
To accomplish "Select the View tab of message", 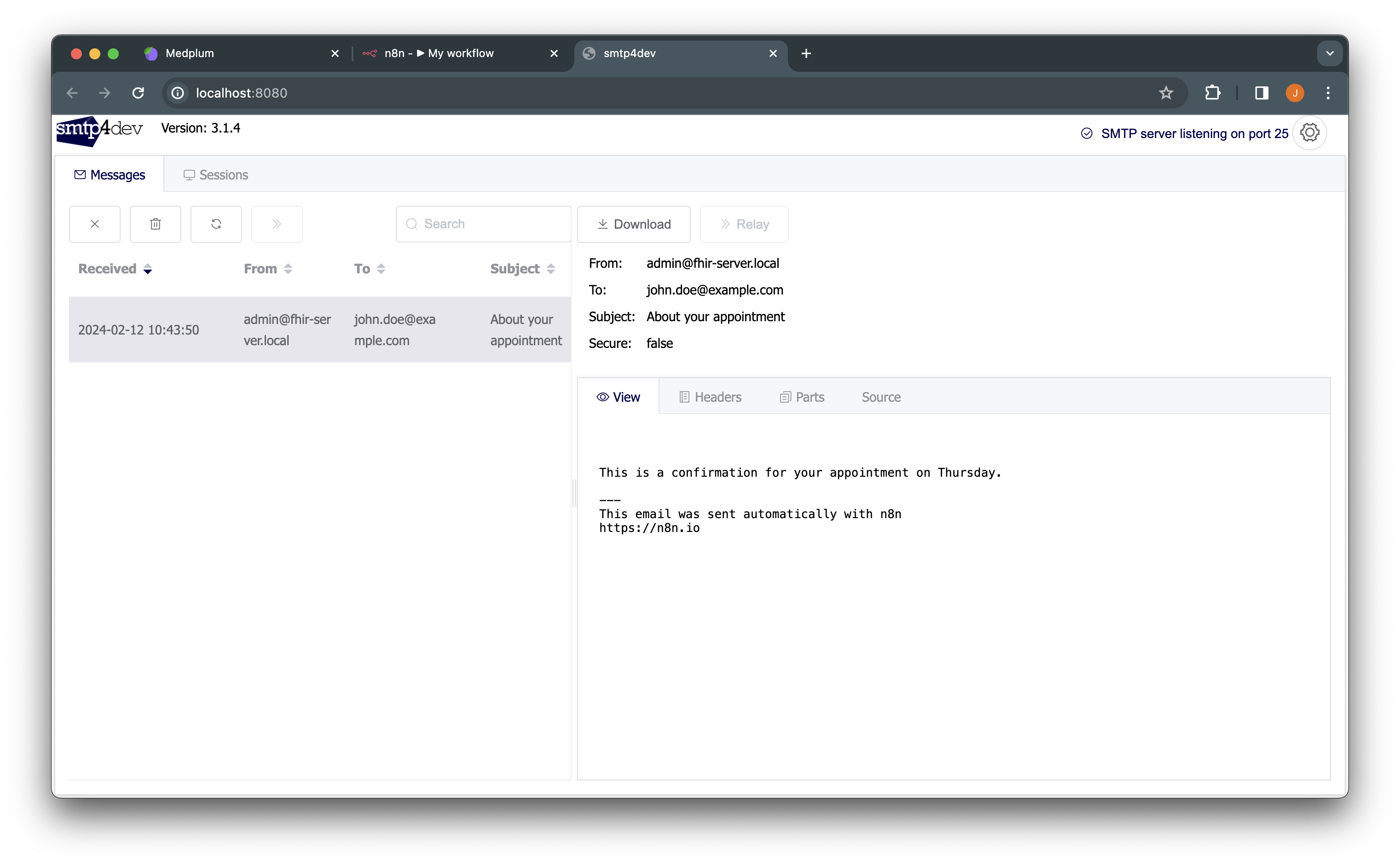I will pos(618,397).
